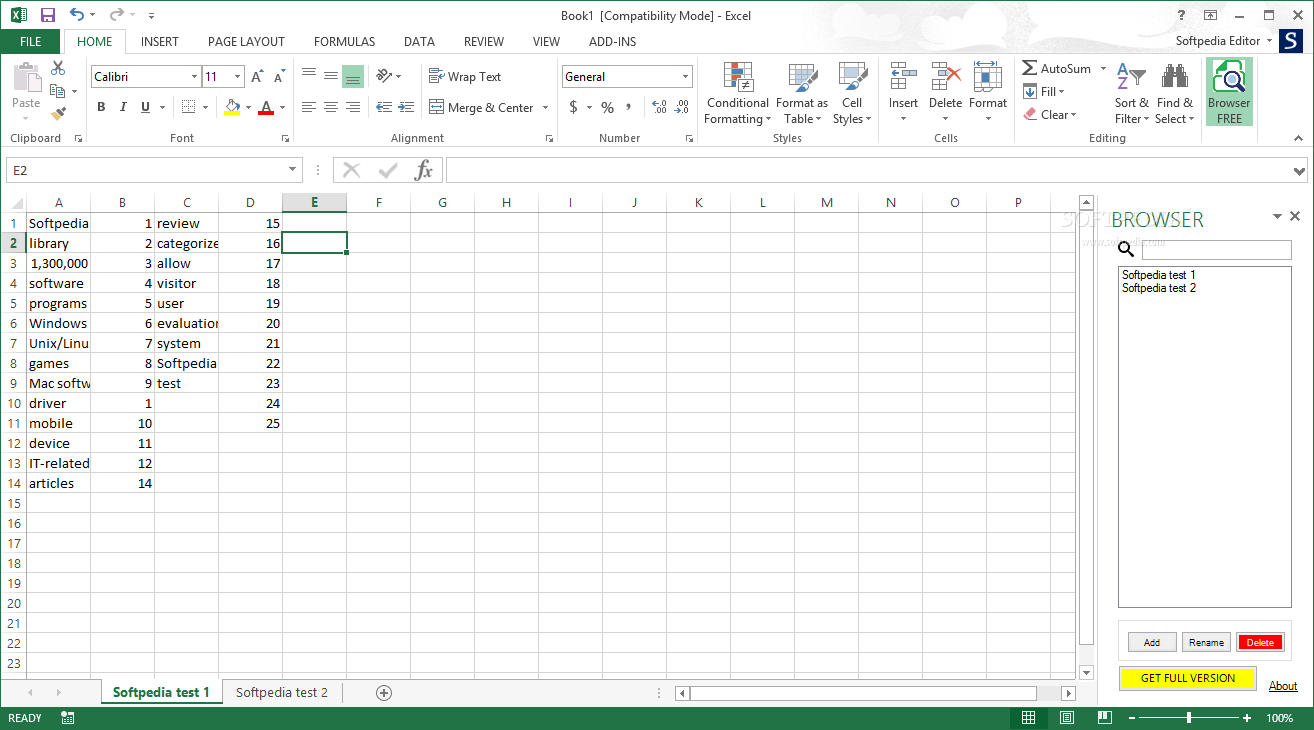Viewport: 1314px width, 730px height.
Task: Decrease font size with the smaller A icon
Action: pos(279,77)
